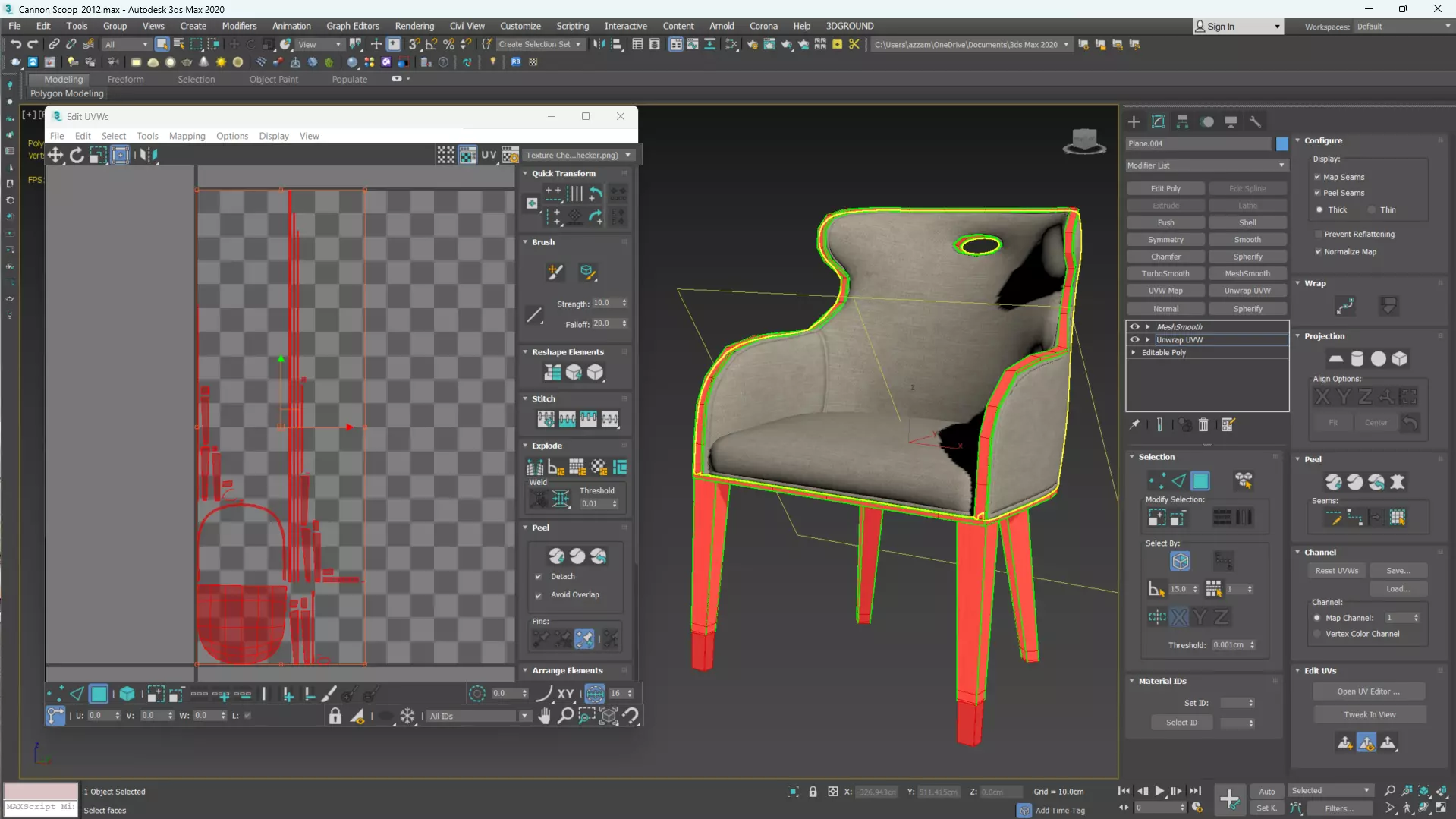Switch to the Freeform ribbon tab

[125, 79]
